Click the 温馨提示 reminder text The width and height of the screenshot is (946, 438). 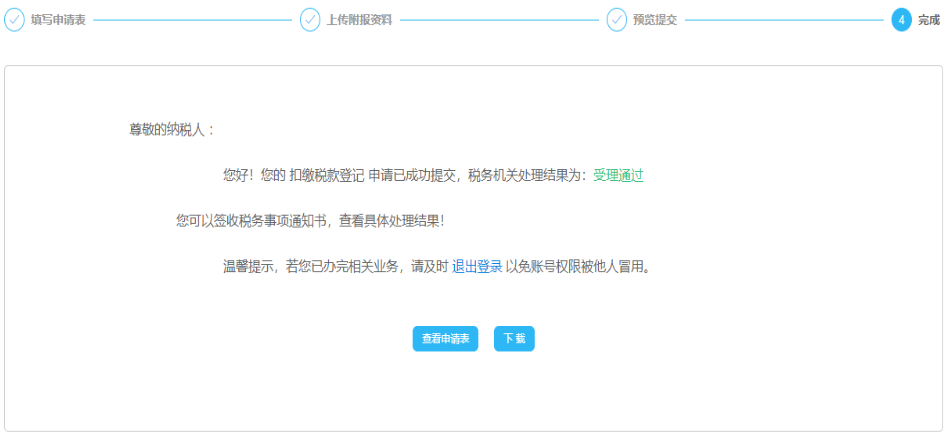click(x=249, y=267)
